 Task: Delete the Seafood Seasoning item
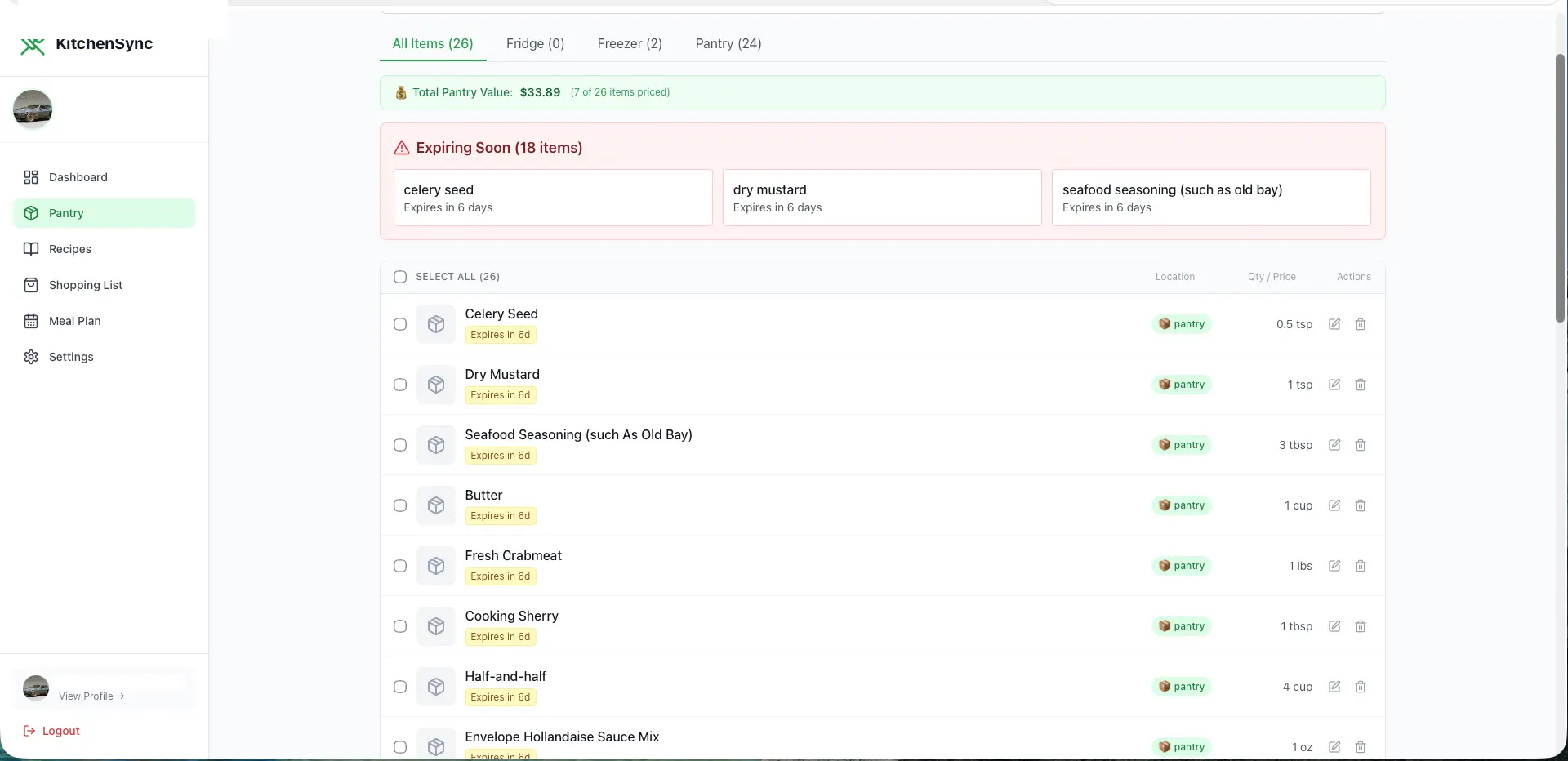click(1361, 445)
